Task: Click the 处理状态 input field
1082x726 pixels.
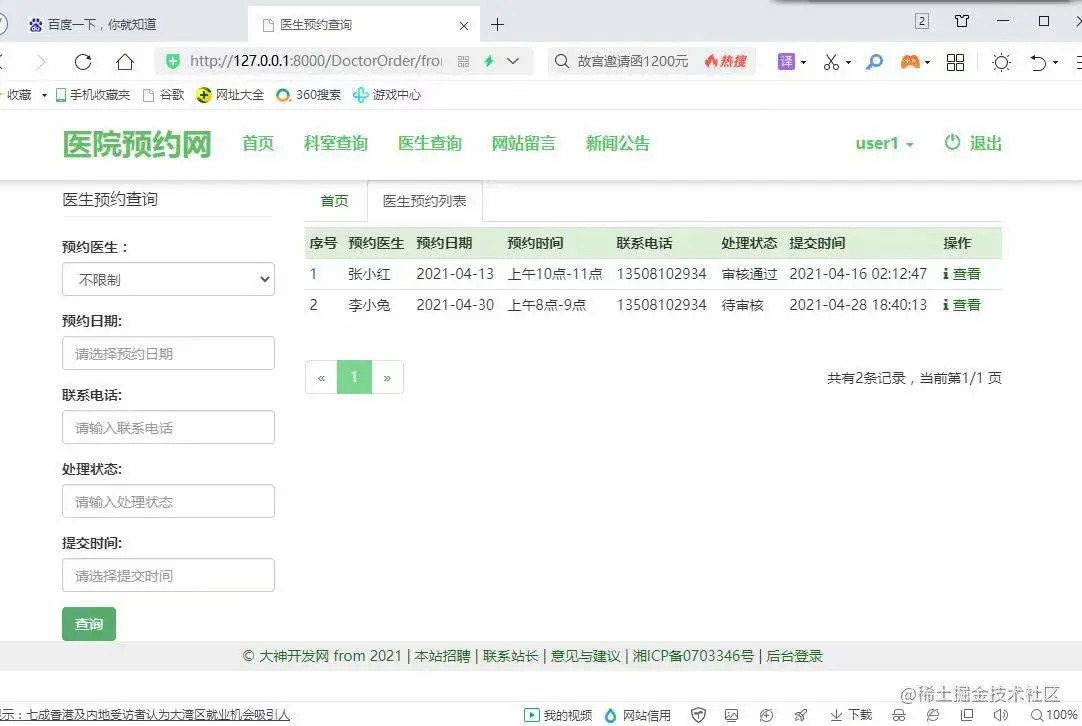Action: click(168, 501)
